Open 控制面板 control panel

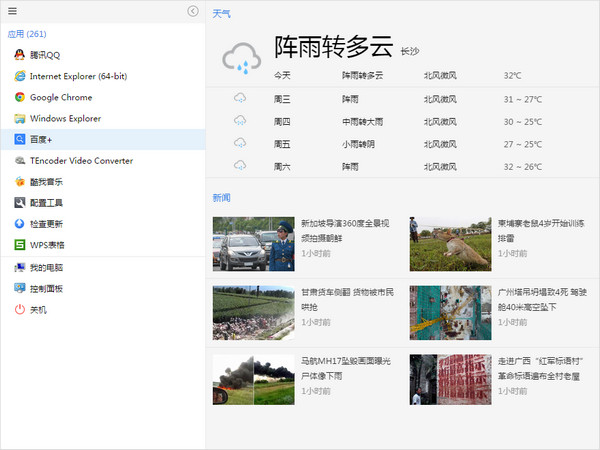(46, 289)
